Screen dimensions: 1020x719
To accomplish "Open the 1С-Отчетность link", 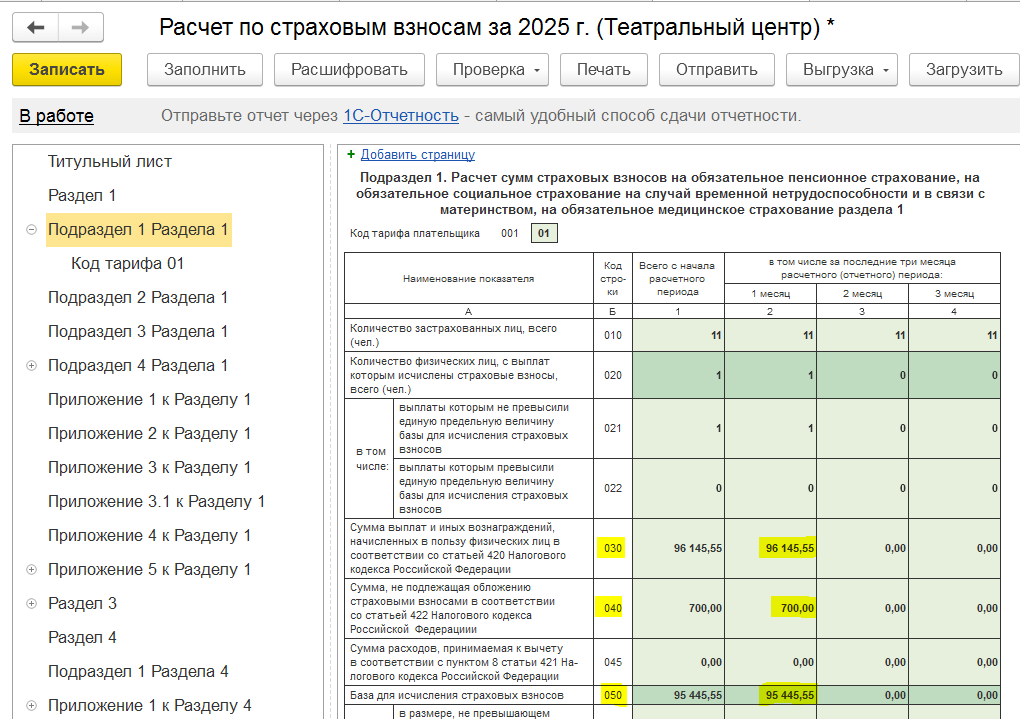I will click(400, 116).
